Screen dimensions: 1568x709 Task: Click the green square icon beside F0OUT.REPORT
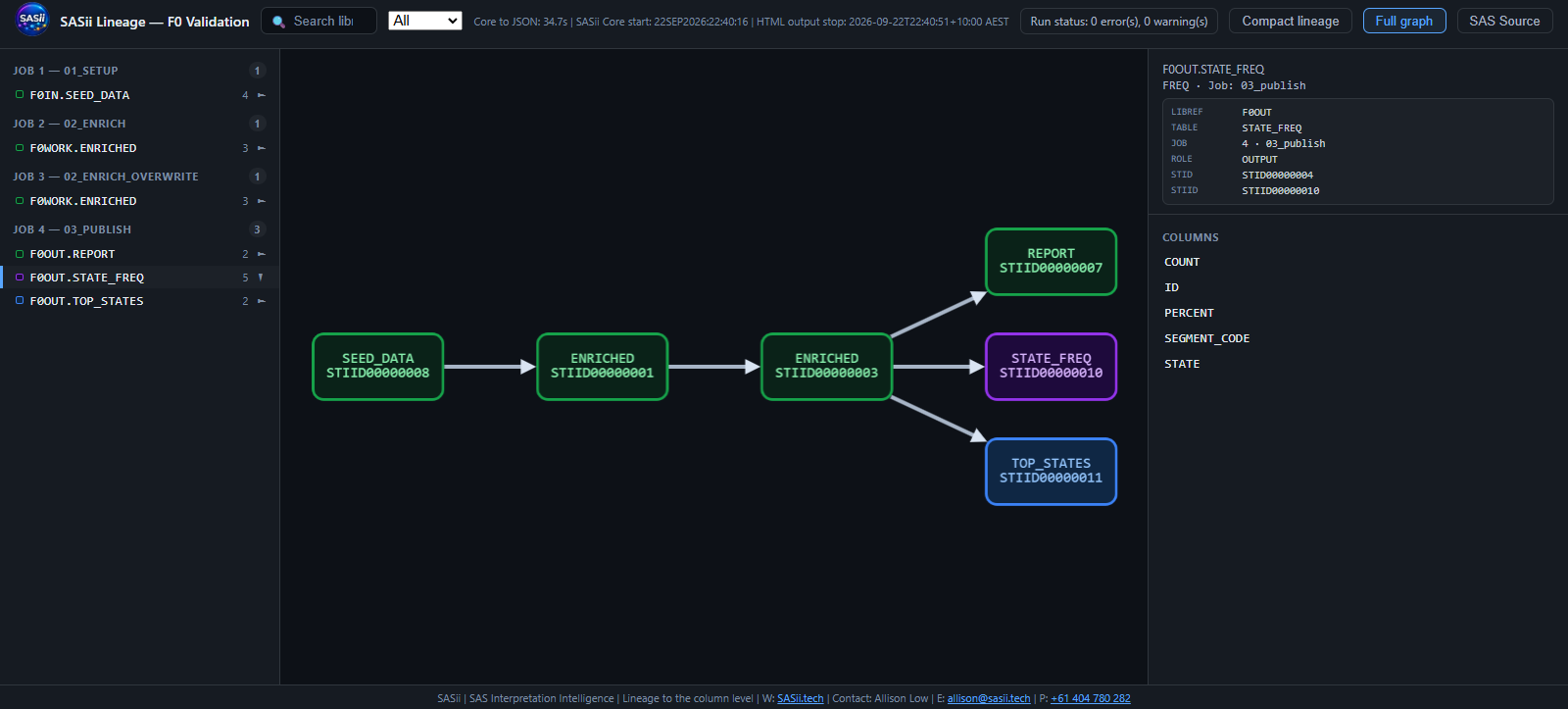tap(20, 254)
